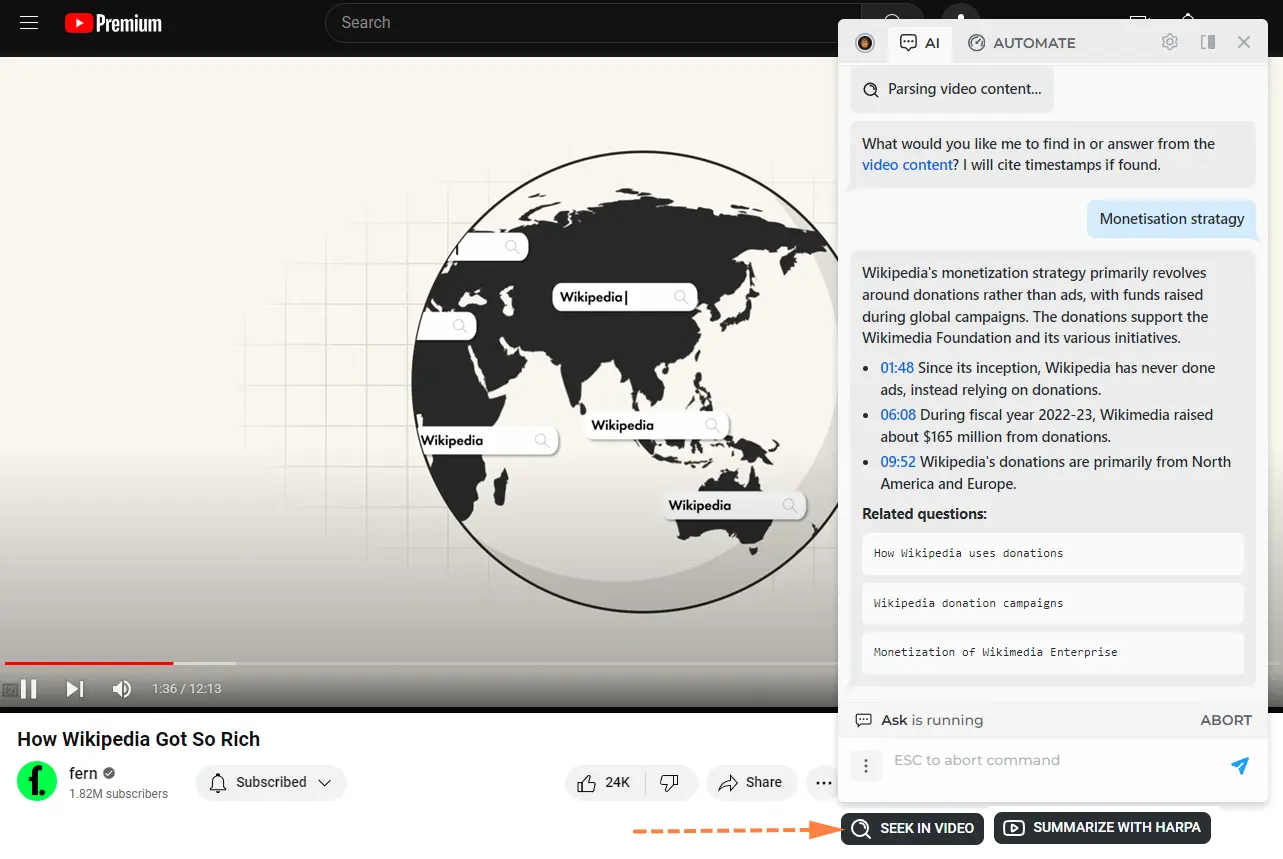Share the video

[751, 783]
